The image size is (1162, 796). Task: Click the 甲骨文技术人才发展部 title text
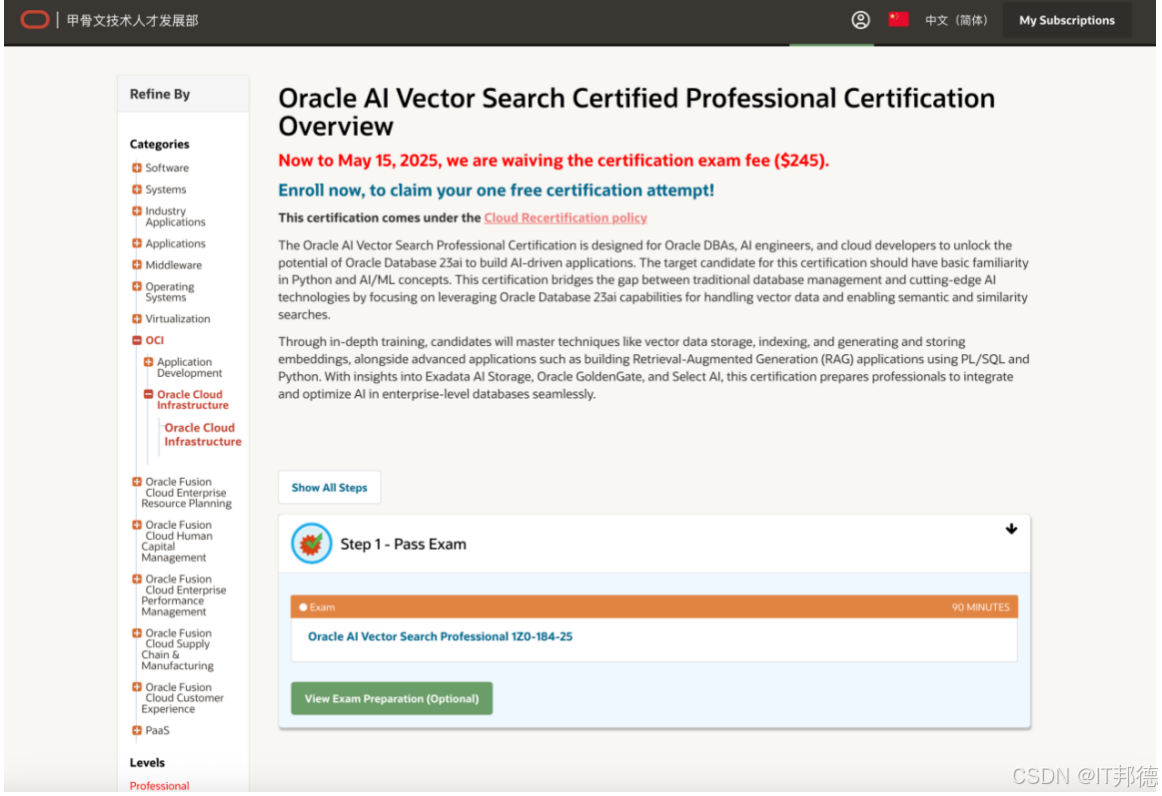133,20
